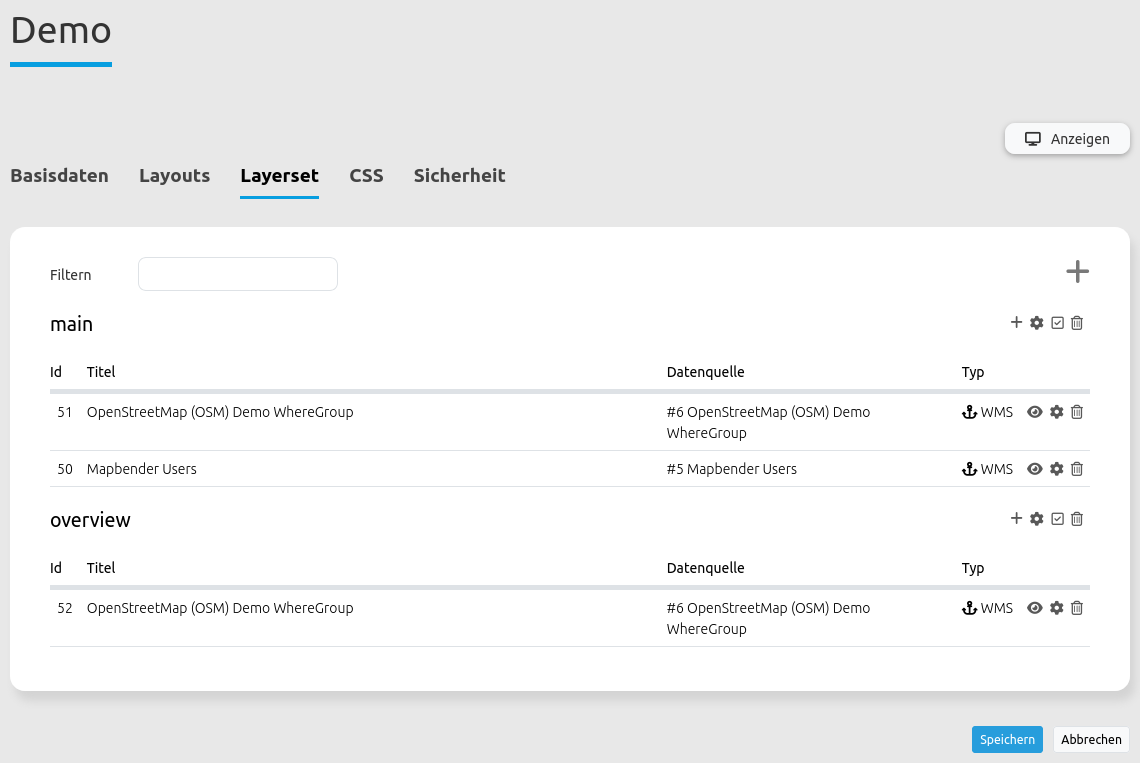Viewport: 1140px width, 763px height.
Task: Open settings for instance 52 in overview
Action: [x=1056, y=608]
